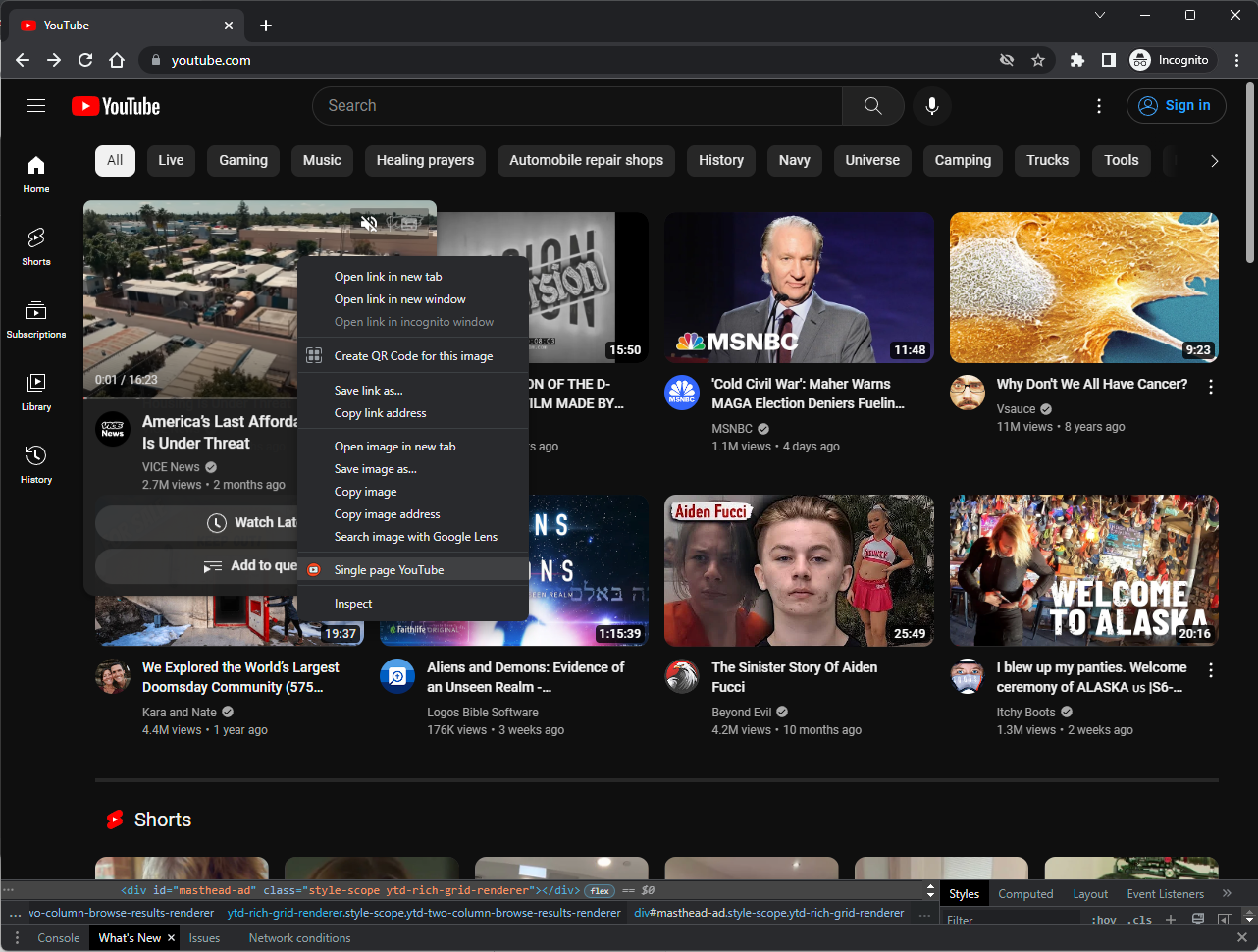Open the tab search chevron in title bar
The width and height of the screenshot is (1258, 952).
tap(1100, 15)
